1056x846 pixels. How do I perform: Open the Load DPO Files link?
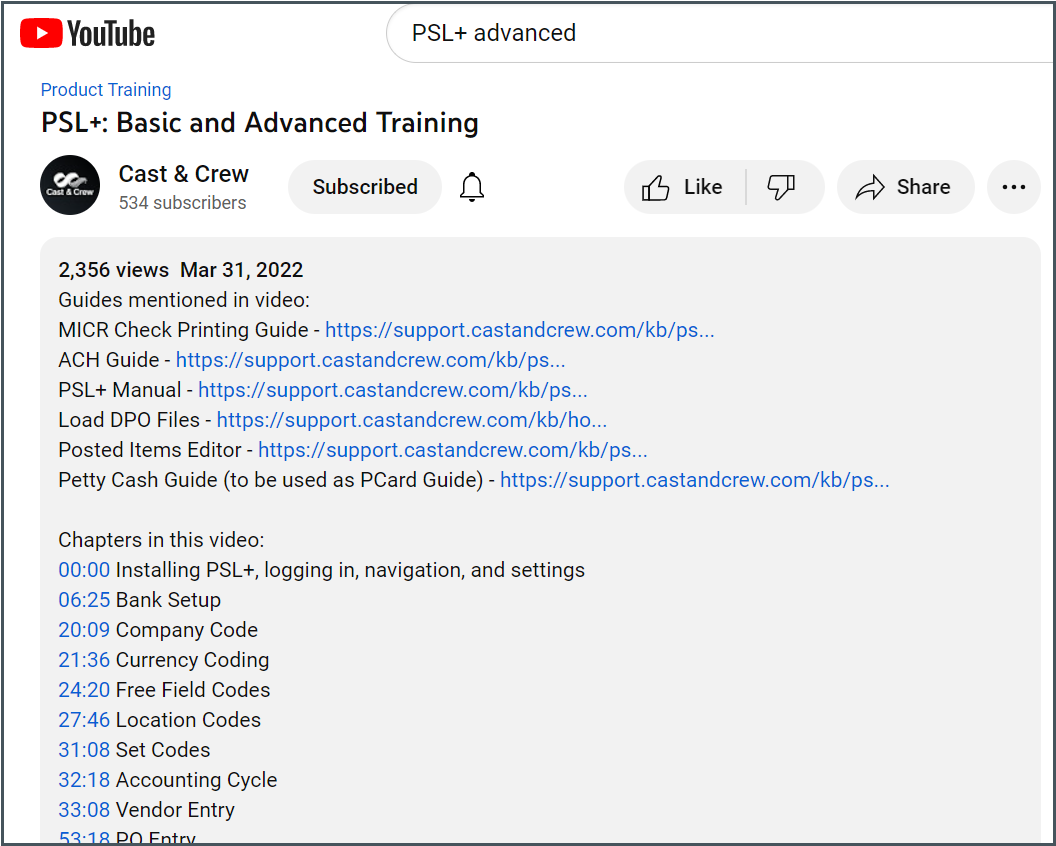click(x=411, y=420)
